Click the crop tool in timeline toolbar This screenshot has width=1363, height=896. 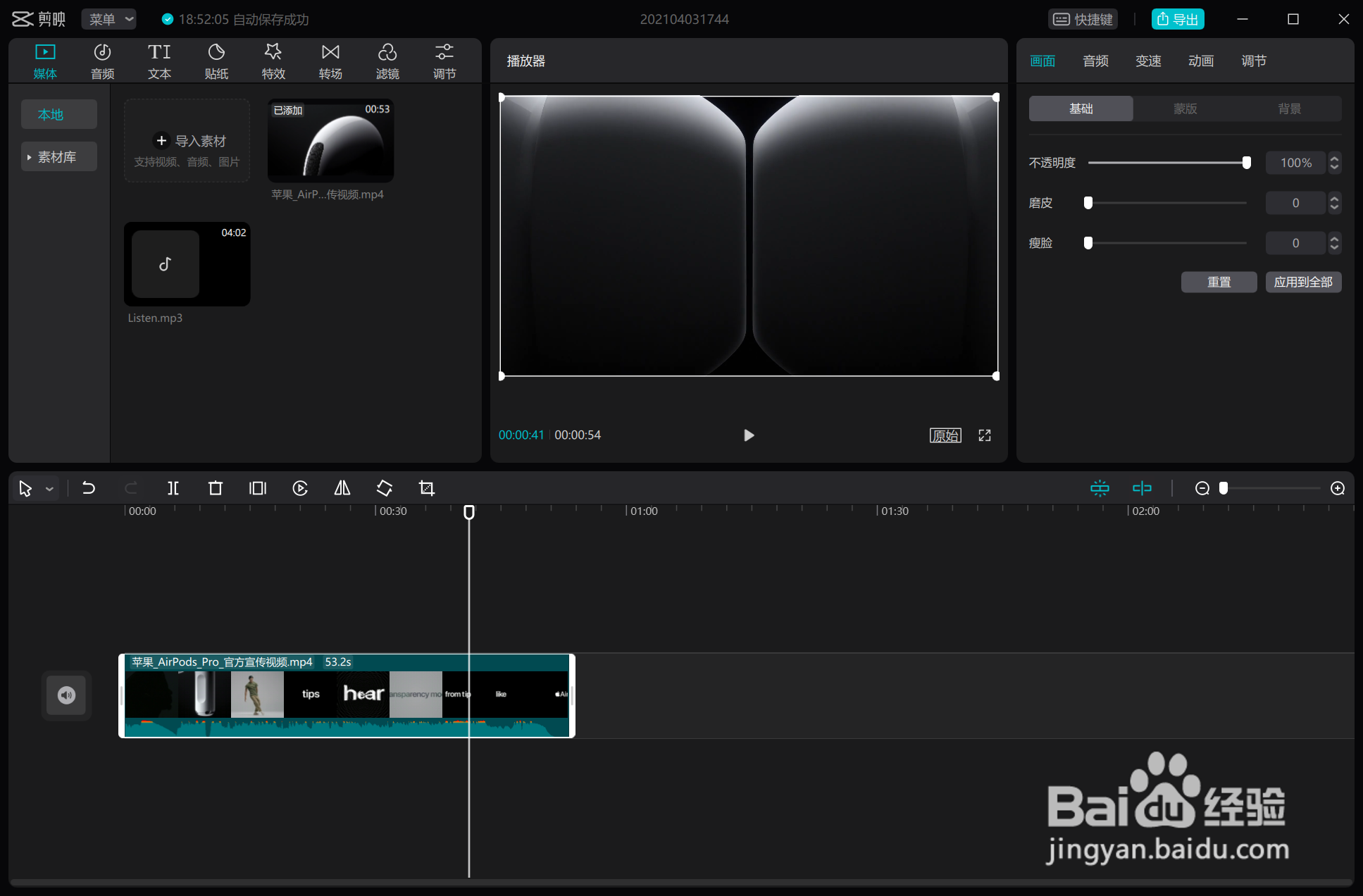(427, 488)
